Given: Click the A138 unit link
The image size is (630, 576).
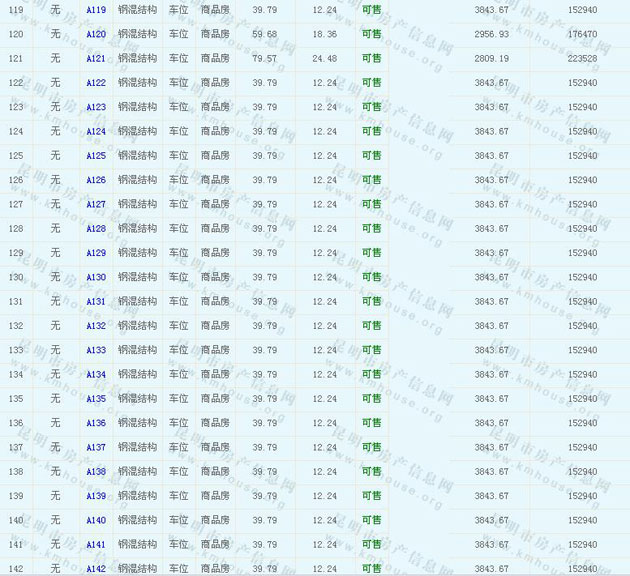Looking at the screenshot, I should [96, 472].
